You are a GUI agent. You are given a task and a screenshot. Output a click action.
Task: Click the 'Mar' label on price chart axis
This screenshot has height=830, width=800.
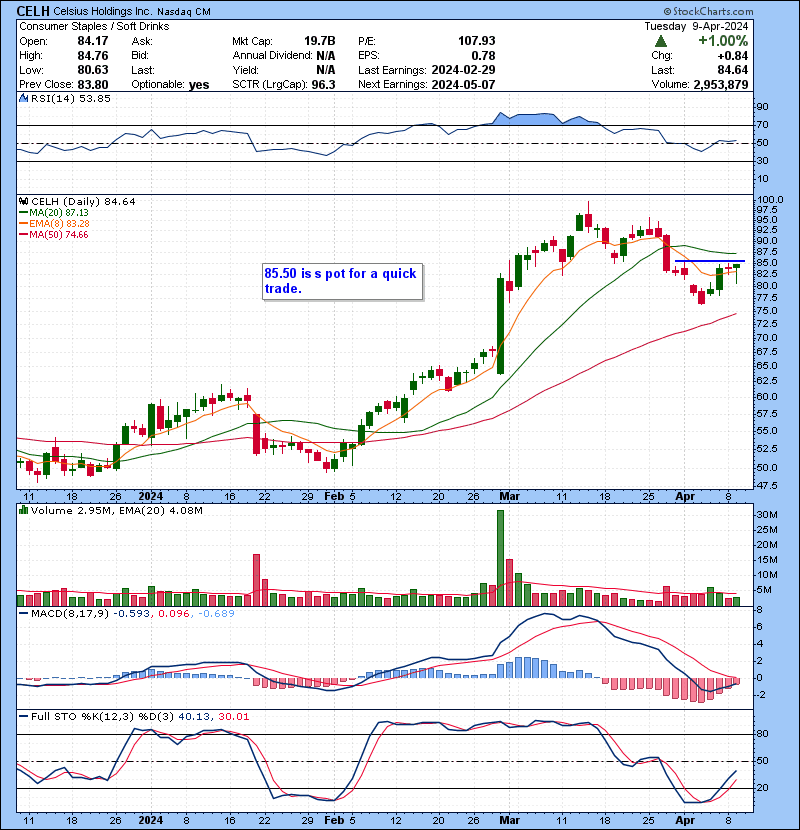pos(509,497)
